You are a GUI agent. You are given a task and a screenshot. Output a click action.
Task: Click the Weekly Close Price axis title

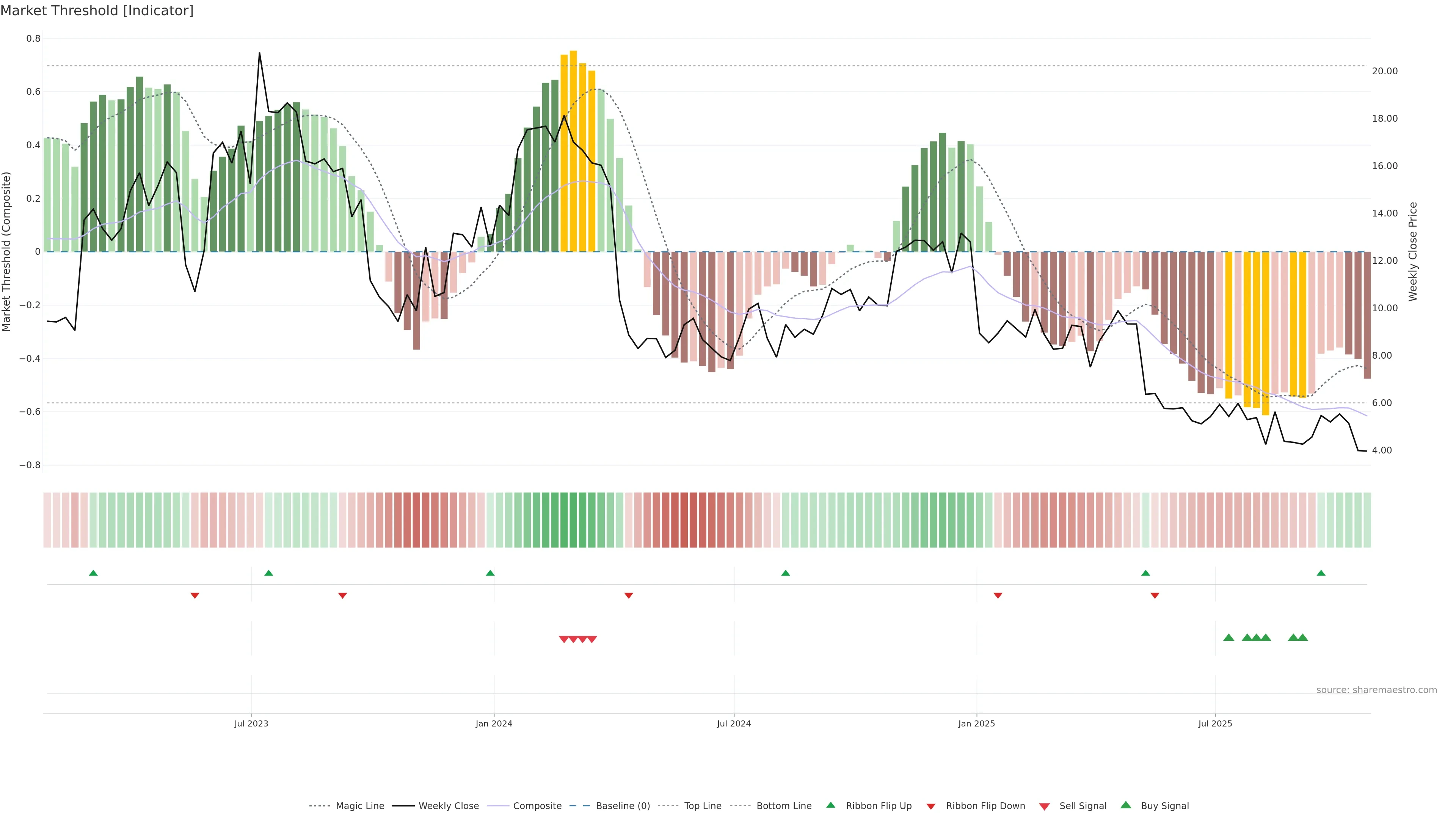click(1412, 251)
